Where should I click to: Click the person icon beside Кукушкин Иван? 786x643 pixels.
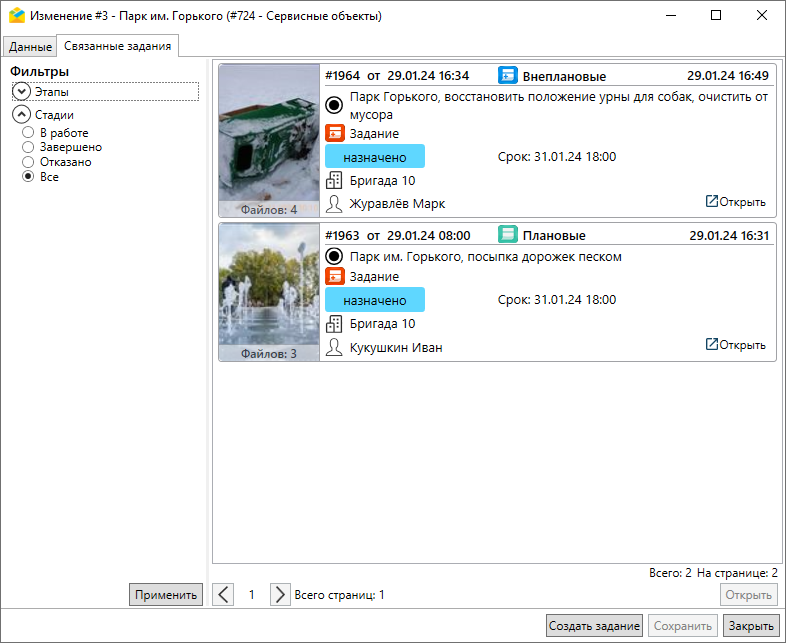click(x=335, y=347)
